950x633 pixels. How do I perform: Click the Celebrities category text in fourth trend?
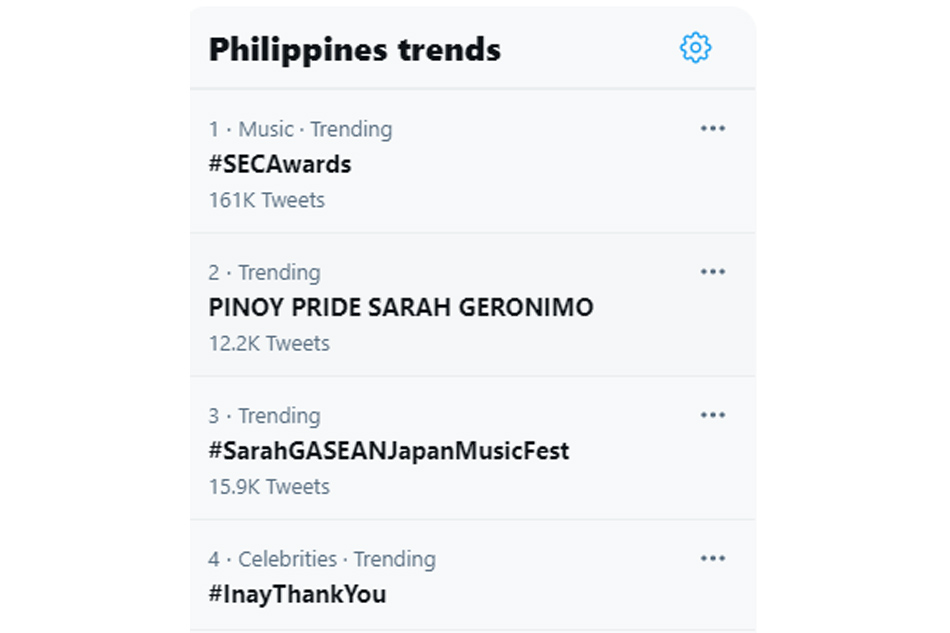tap(287, 559)
